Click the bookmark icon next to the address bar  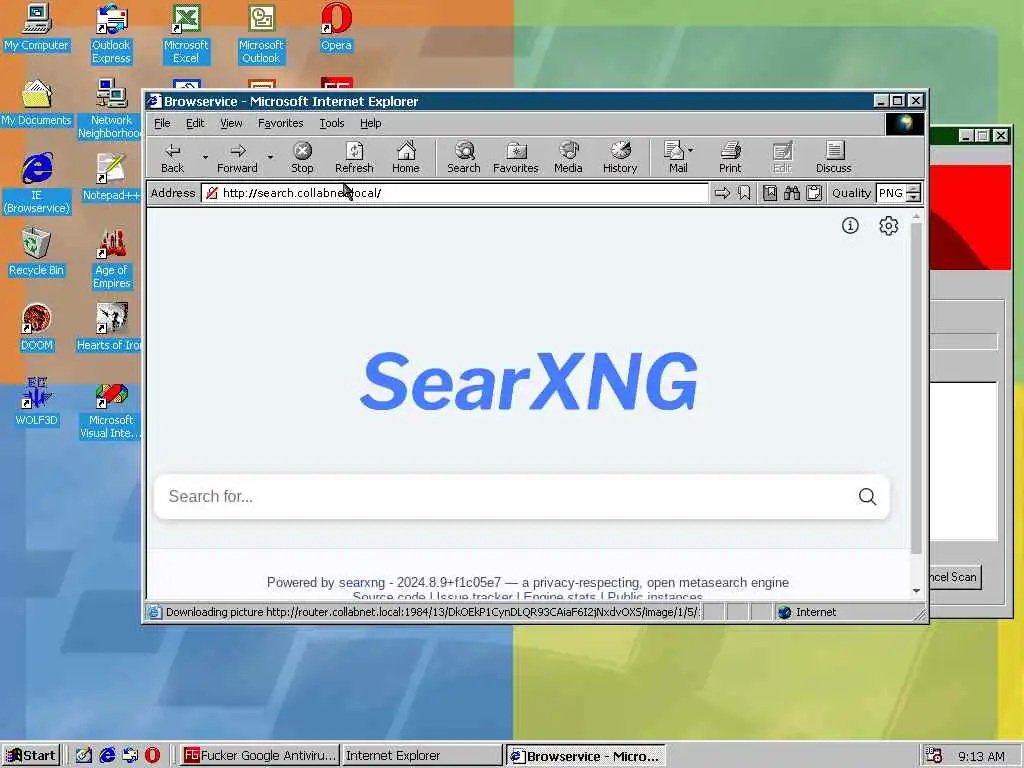click(x=744, y=193)
